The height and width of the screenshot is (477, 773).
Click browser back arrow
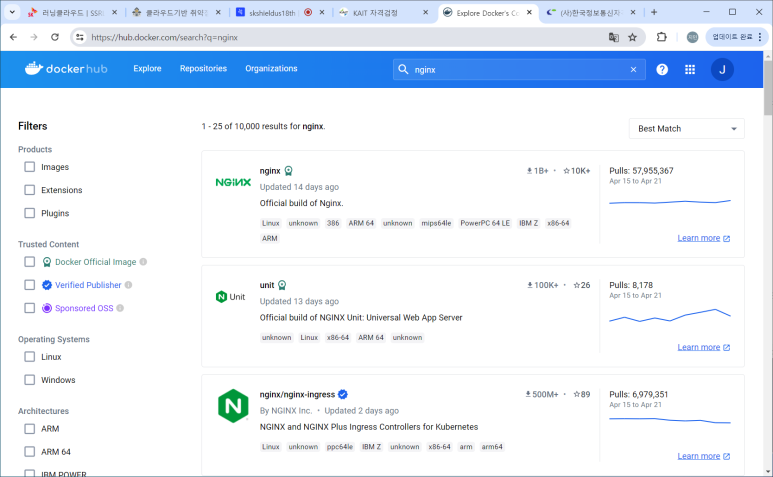[x=13, y=37]
